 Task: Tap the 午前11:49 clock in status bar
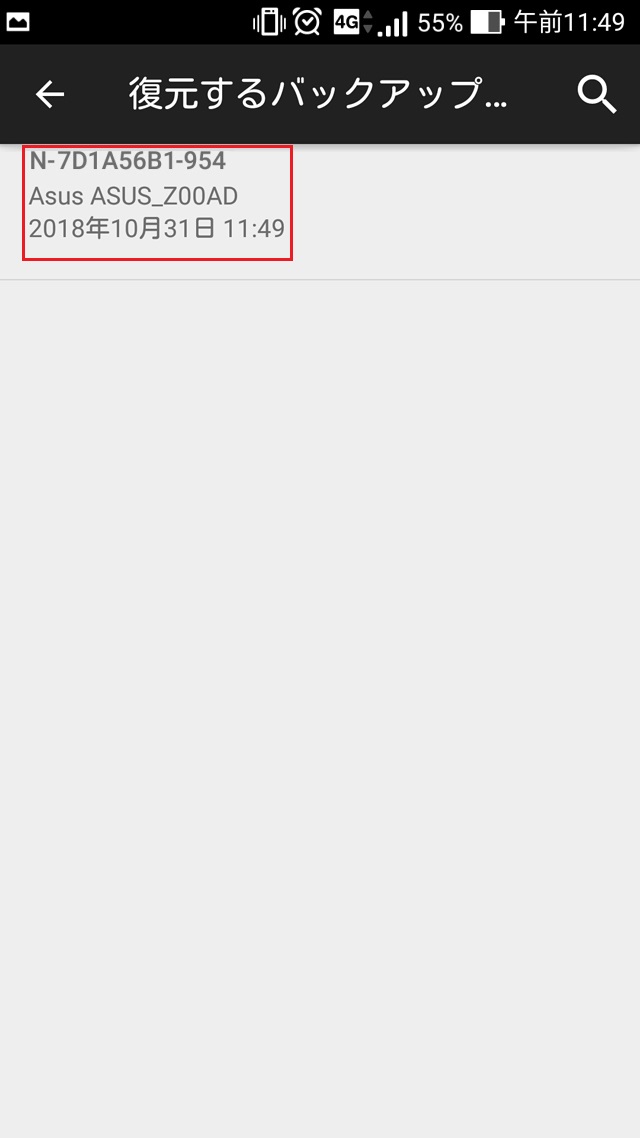[570, 22]
